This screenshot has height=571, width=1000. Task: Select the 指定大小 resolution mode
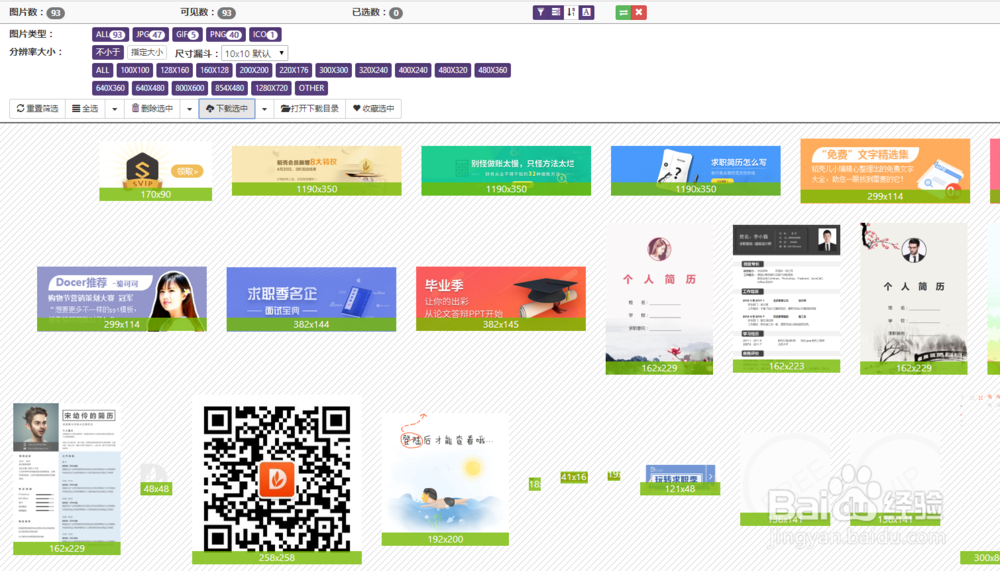(x=147, y=52)
